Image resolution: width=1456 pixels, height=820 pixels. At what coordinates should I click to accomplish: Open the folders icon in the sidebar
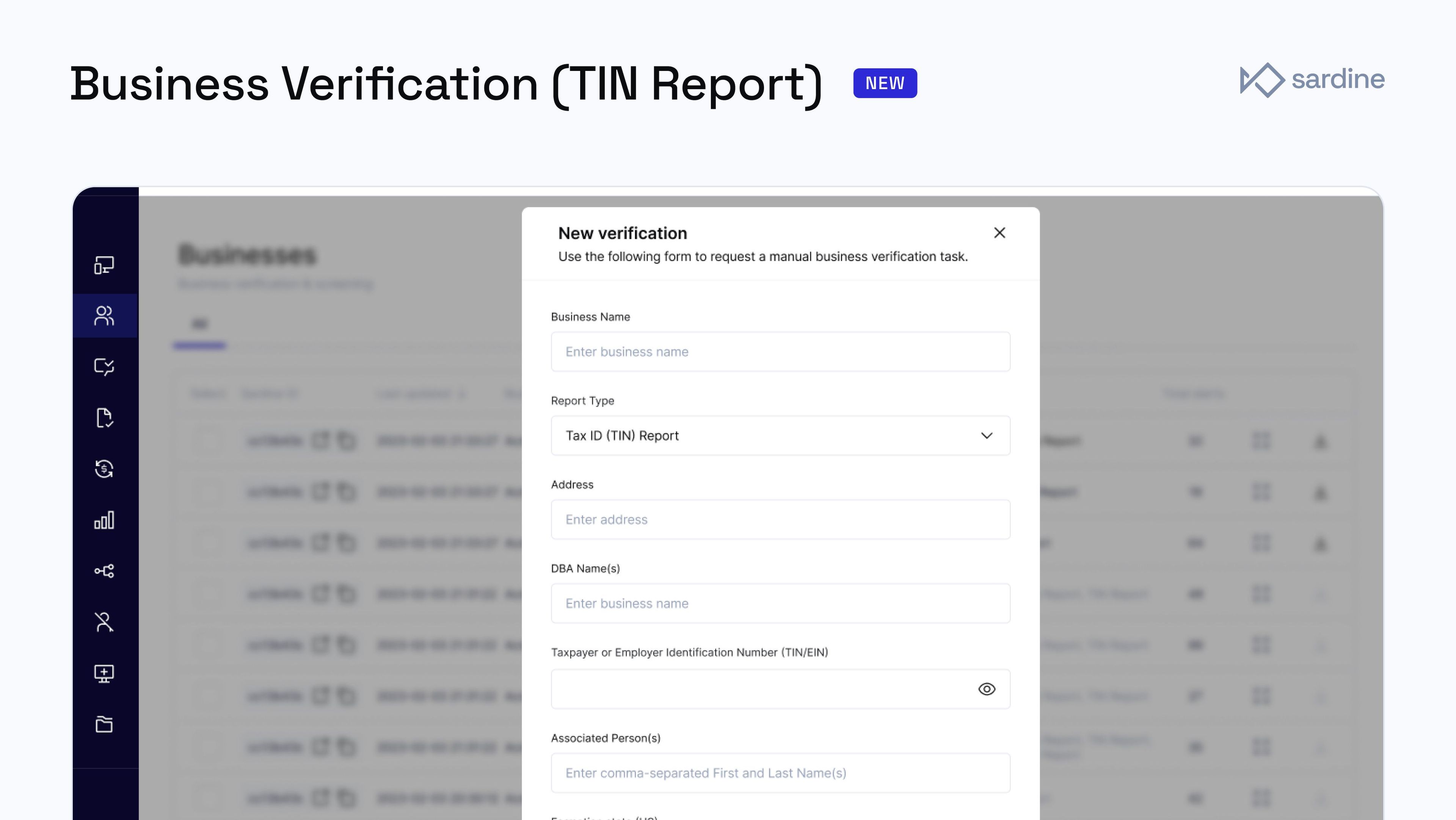click(104, 724)
